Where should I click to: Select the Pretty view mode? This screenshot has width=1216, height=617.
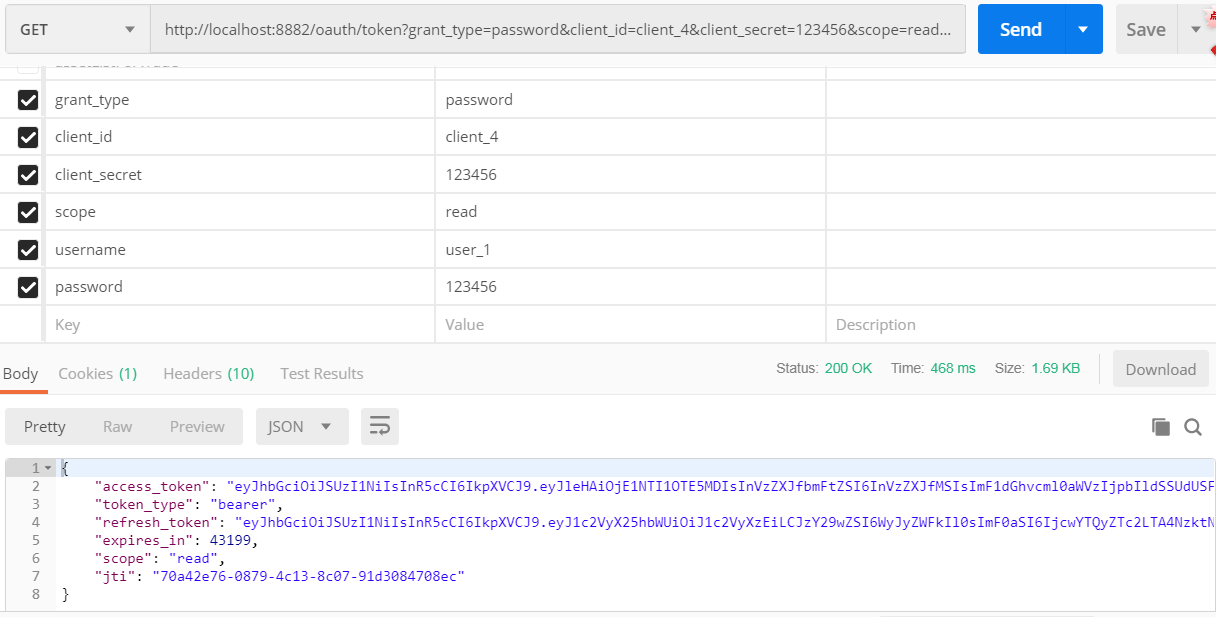pyautogui.click(x=45, y=427)
